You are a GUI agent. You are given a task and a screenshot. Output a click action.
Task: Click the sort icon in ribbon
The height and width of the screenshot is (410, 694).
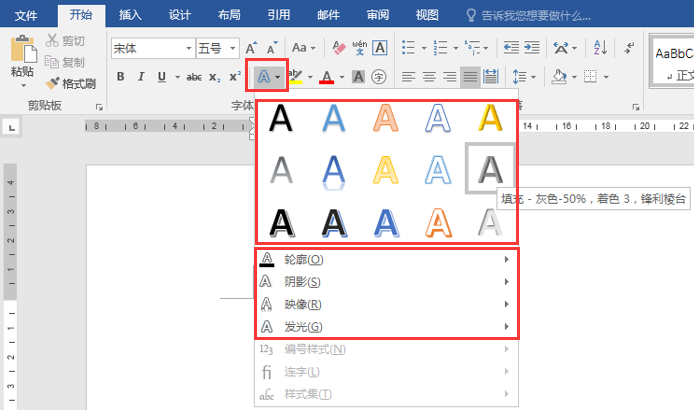pyautogui.click(x=600, y=48)
